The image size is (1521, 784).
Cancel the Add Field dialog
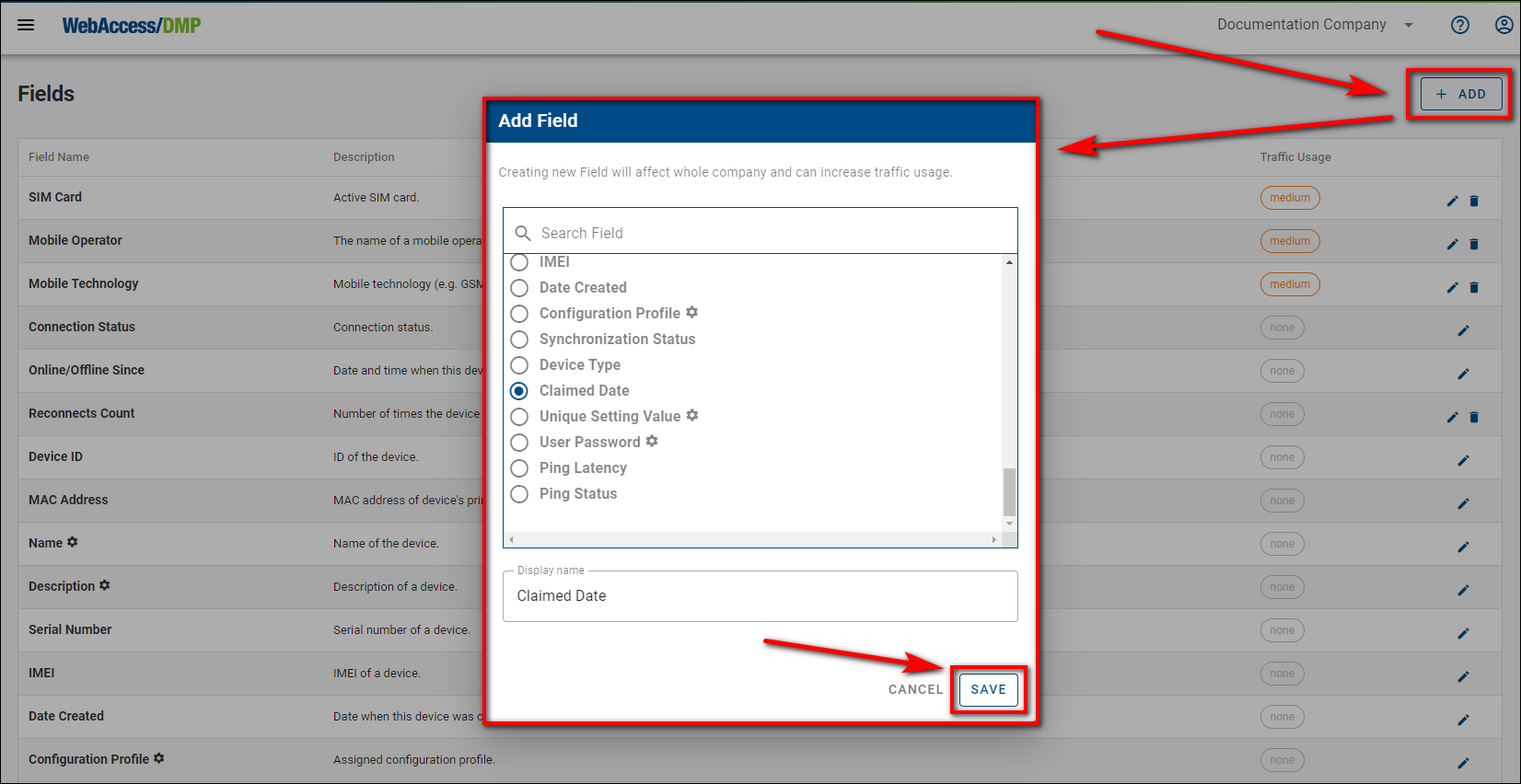tap(915, 689)
